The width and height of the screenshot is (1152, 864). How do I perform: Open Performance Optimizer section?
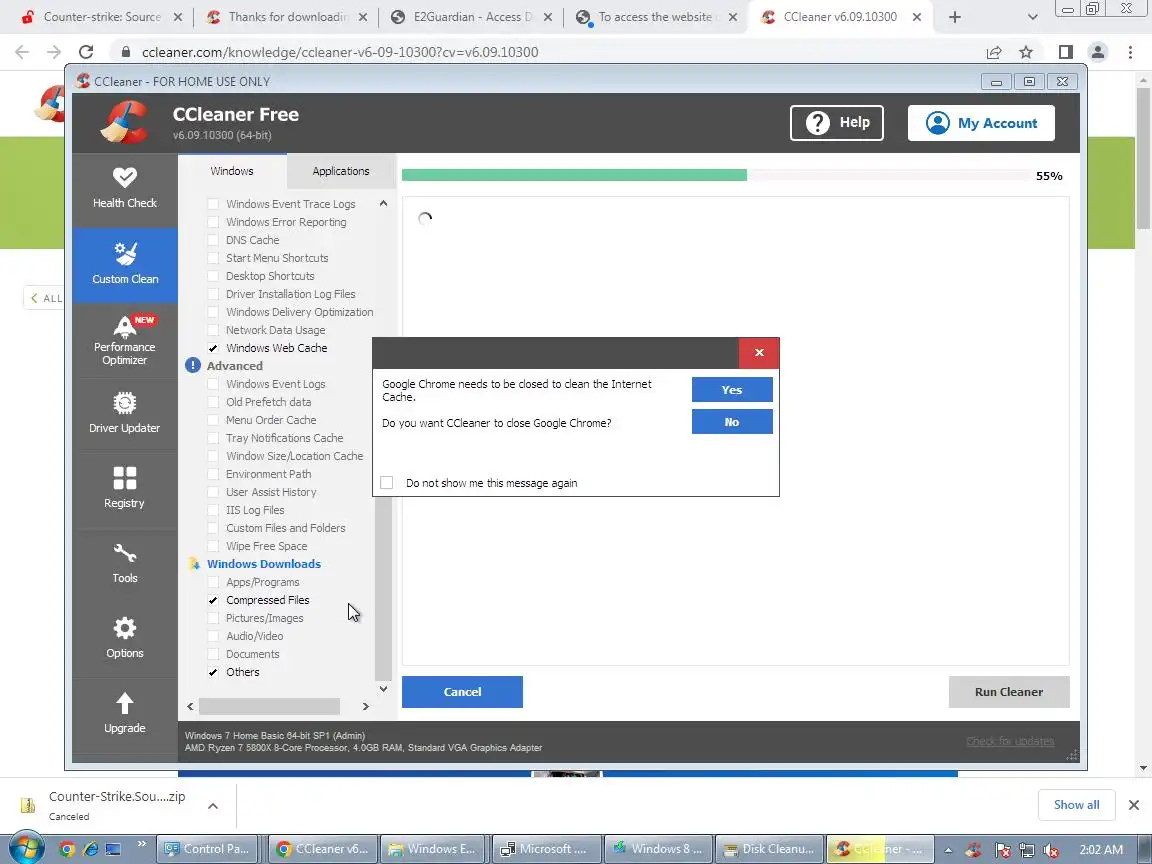click(x=125, y=340)
